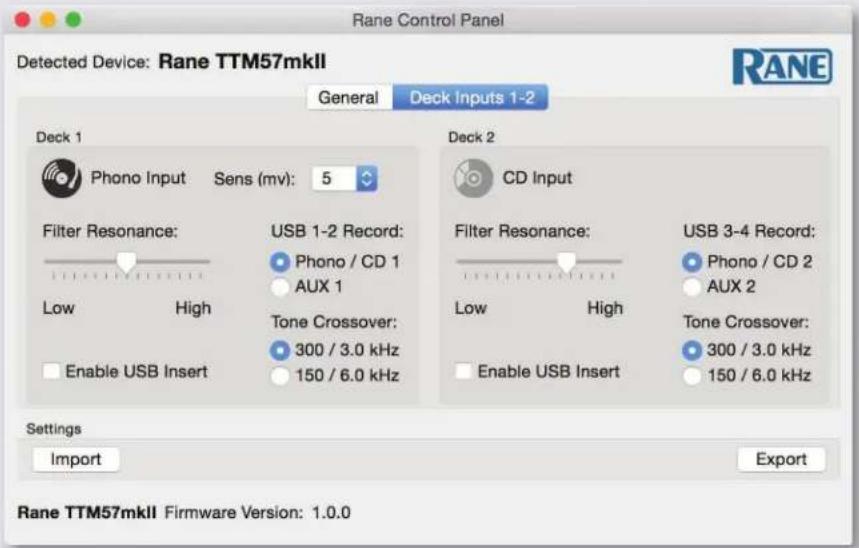Switch to the General tab
Screen dimensions: 859x548
click(348, 98)
